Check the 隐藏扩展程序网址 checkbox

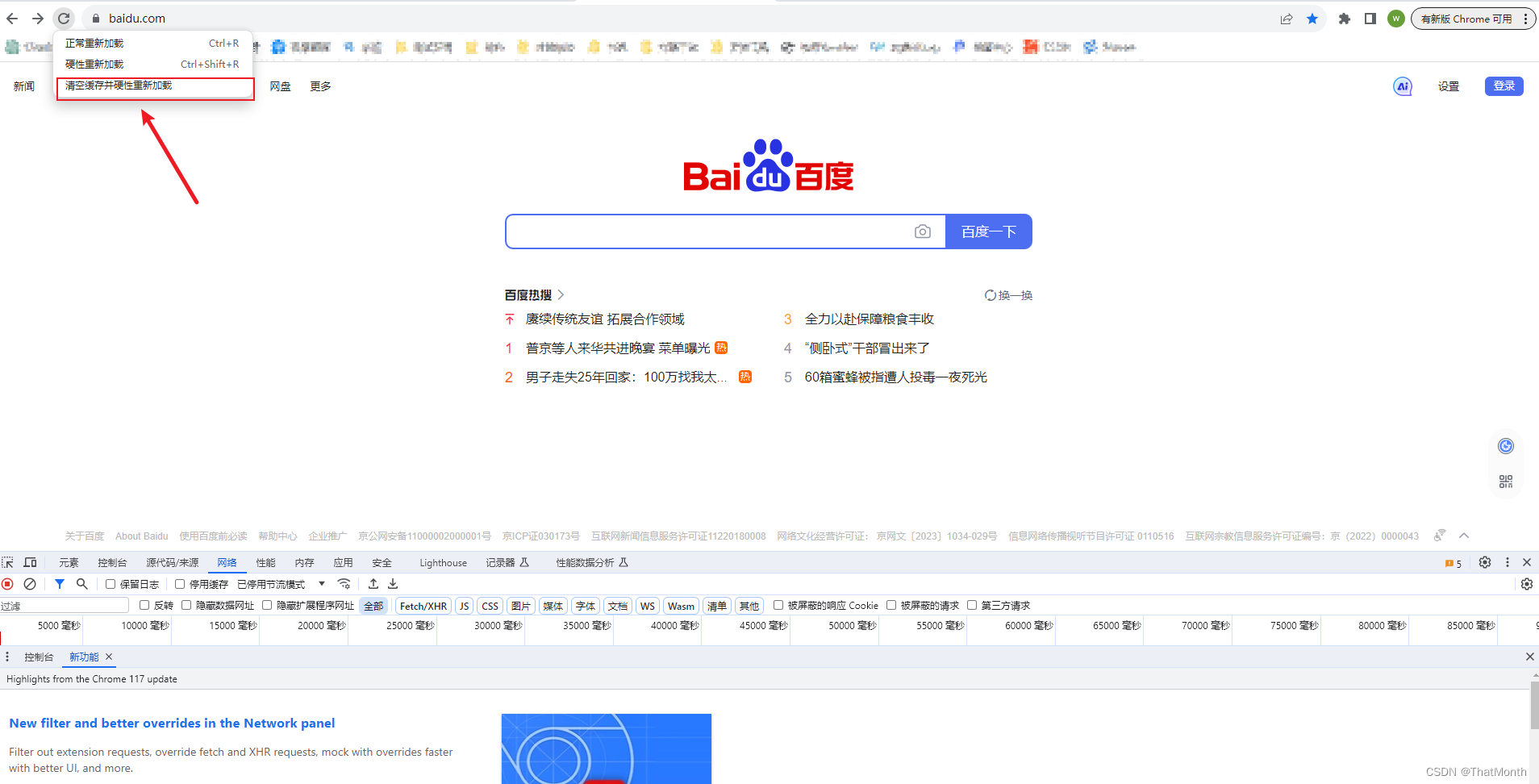pyautogui.click(x=267, y=605)
